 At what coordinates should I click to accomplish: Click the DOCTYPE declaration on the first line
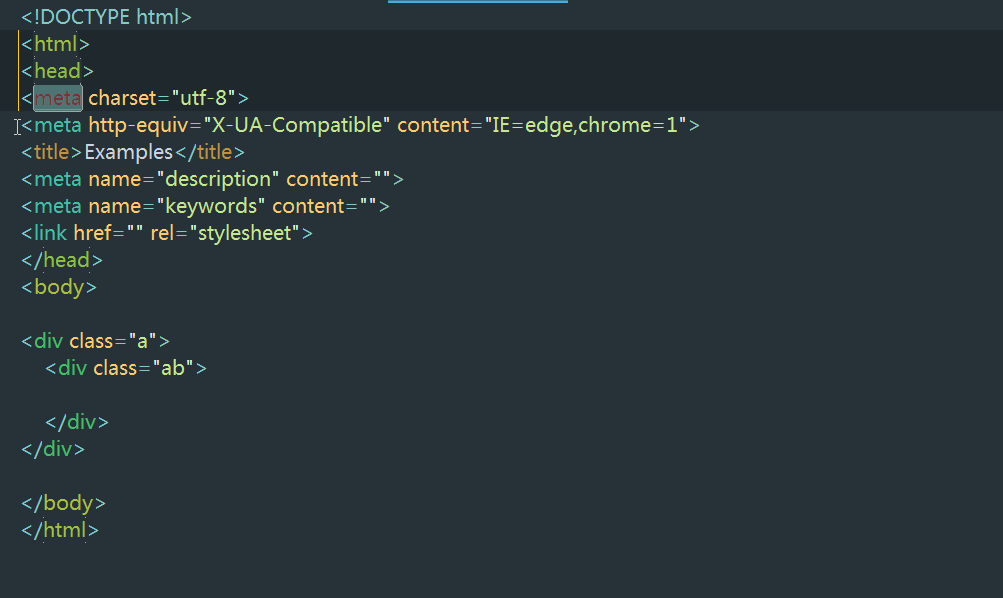pyautogui.click(x=106, y=17)
